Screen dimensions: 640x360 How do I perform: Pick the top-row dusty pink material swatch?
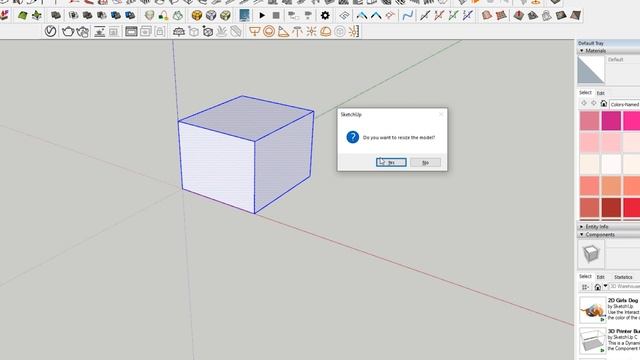pyautogui.click(x=589, y=121)
